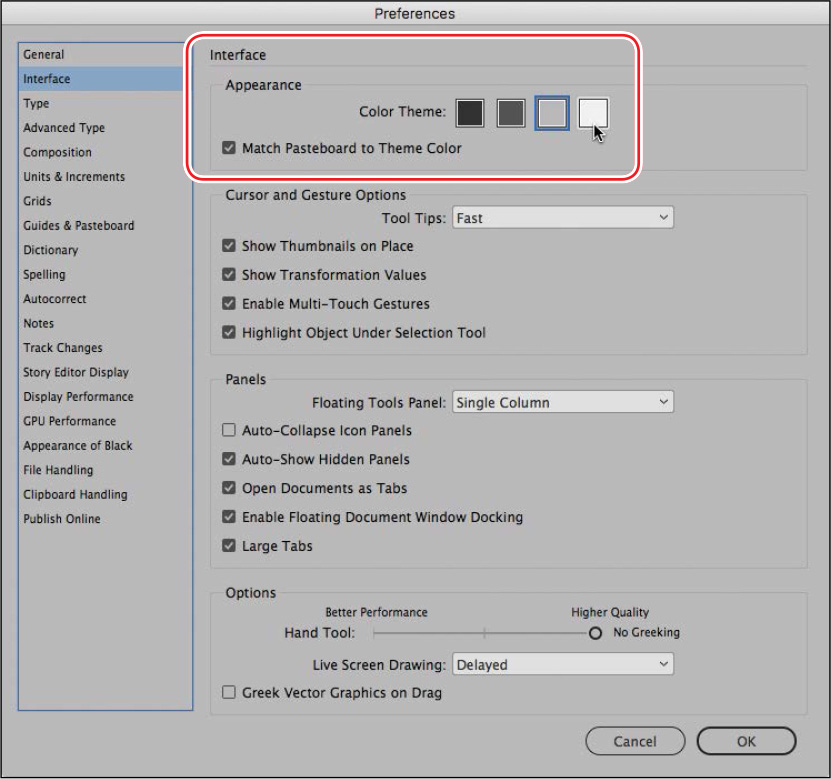Enable Greek Vector Graphics on Drag
Viewport: 831px width, 779px height.
229,692
